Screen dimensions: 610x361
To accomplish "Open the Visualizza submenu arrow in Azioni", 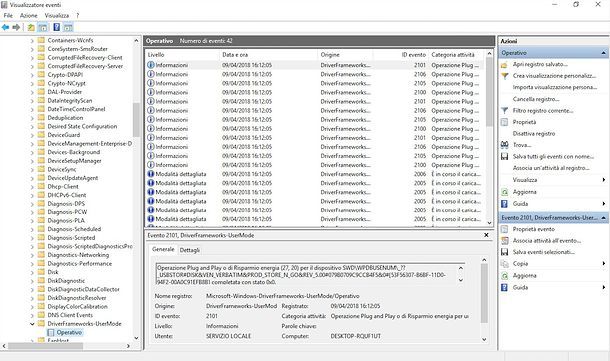I will click(x=603, y=180).
